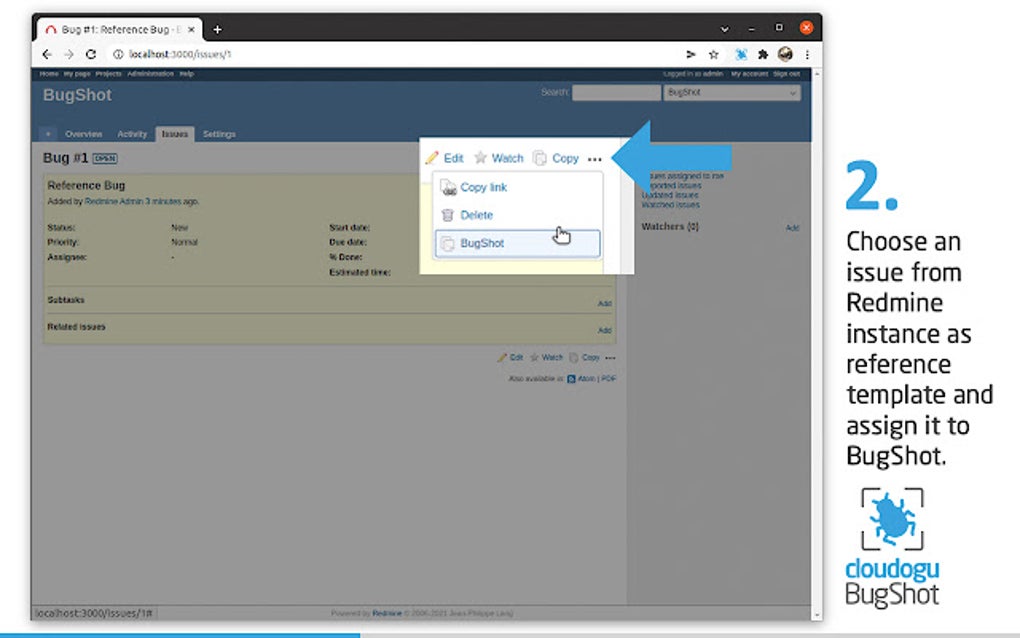Sign out of Redmine
1020x638 pixels.
[787, 73]
